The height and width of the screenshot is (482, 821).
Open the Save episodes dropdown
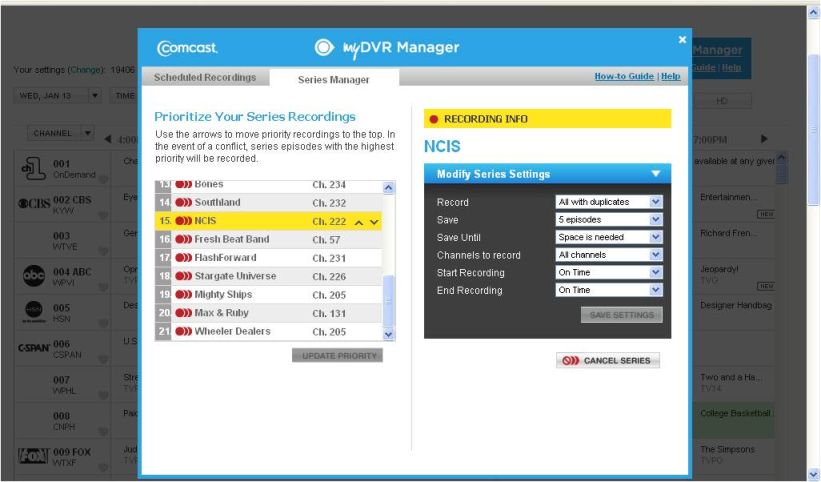click(x=609, y=220)
